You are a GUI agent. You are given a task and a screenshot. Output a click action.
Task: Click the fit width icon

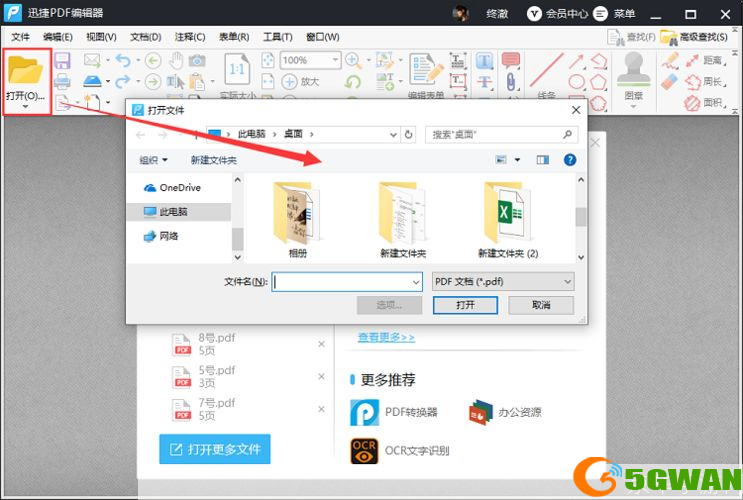268,82
